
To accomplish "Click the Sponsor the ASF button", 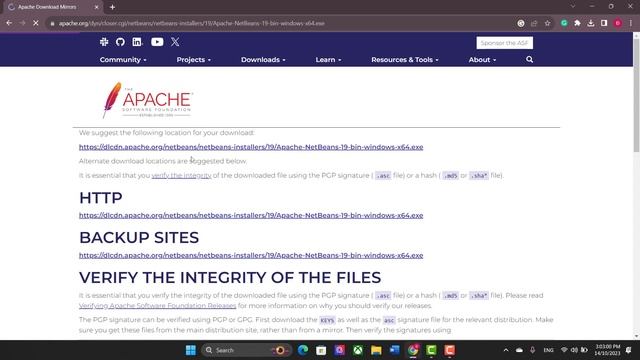I will pos(504,43).
